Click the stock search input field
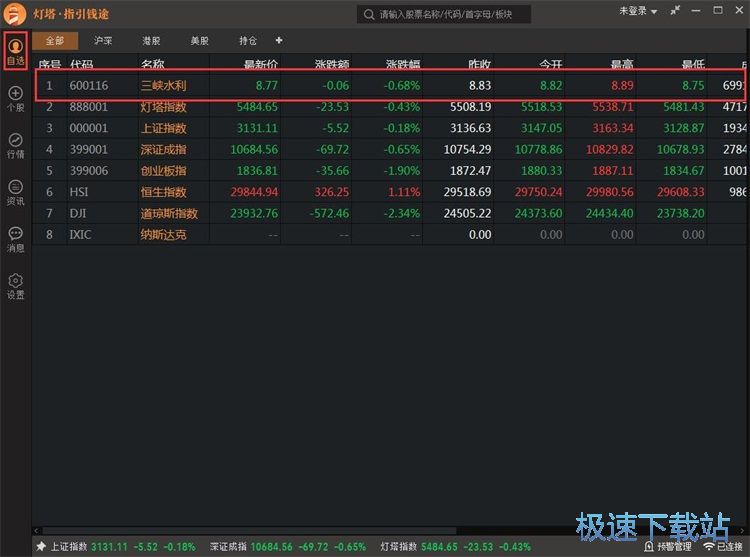The width and height of the screenshot is (750, 557). pyautogui.click(x=445, y=14)
